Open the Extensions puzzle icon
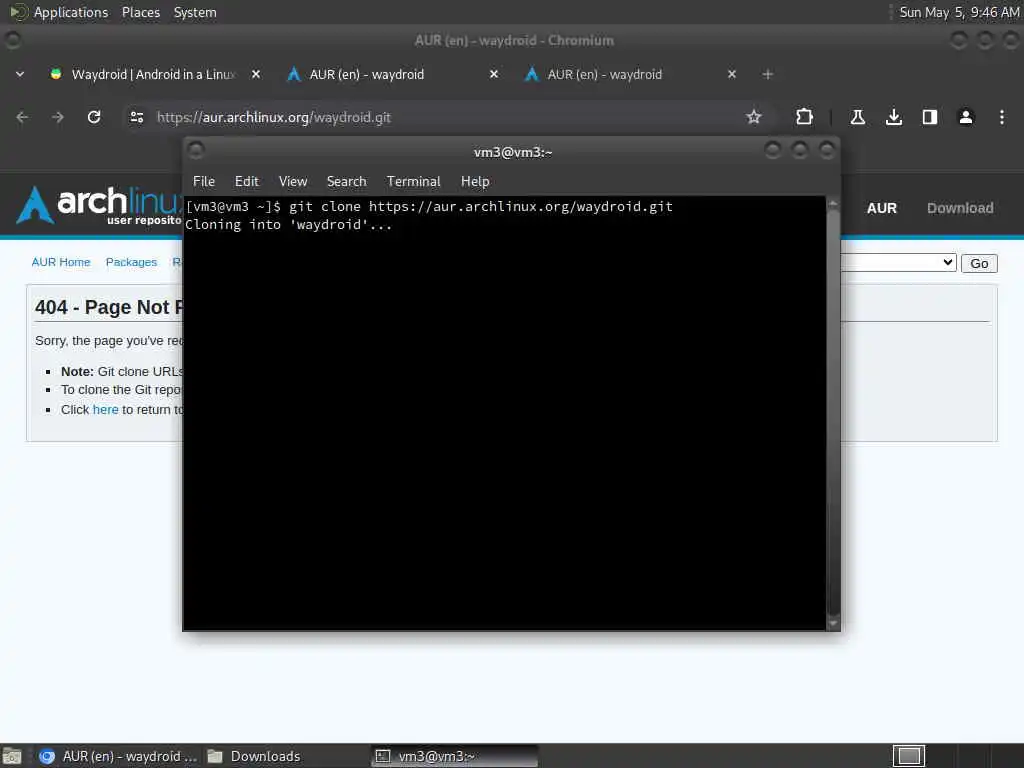The width and height of the screenshot is (1024, 768). point(804,117)
